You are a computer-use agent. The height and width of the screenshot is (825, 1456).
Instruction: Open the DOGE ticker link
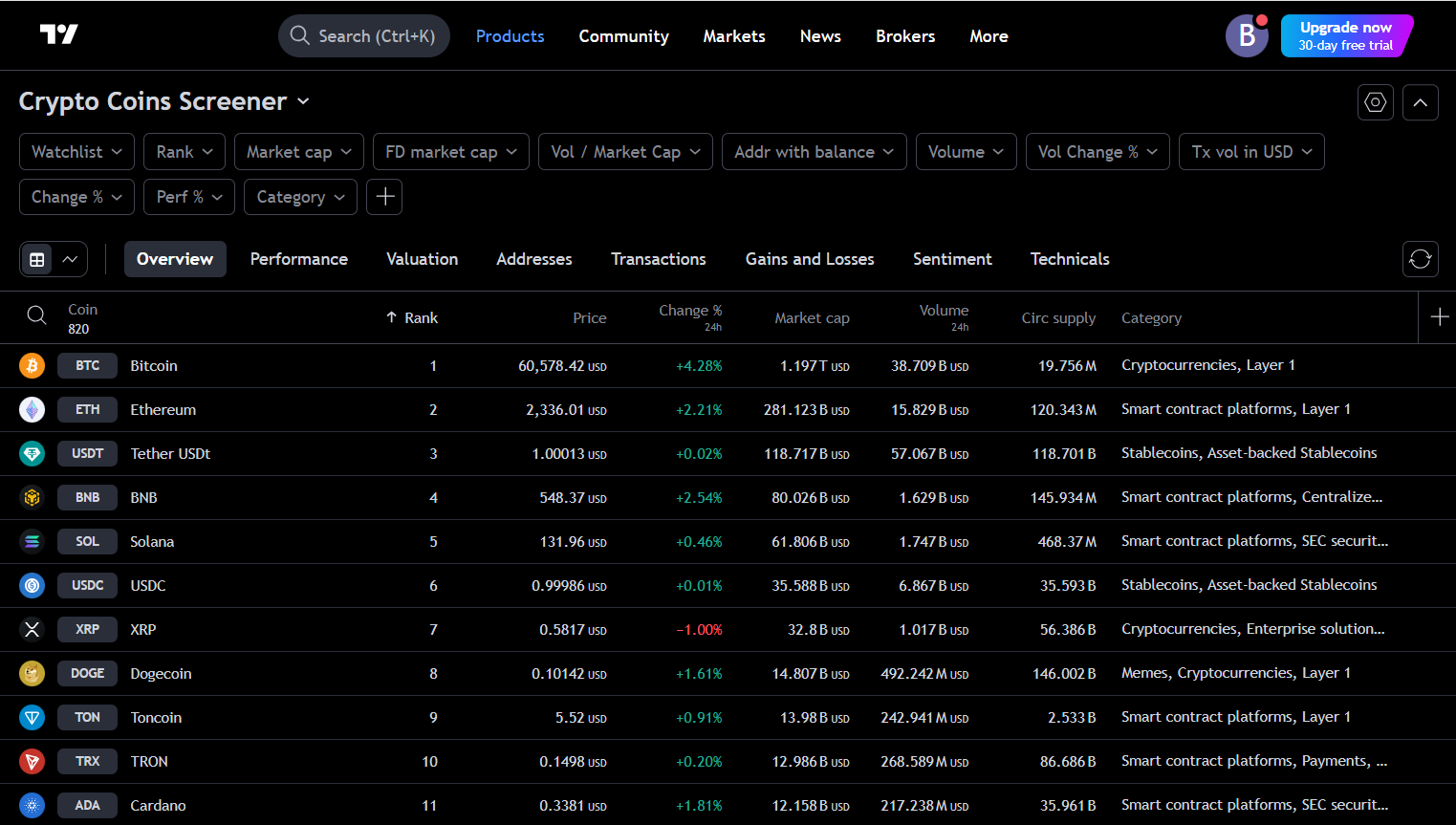click(x=87, y=673)
